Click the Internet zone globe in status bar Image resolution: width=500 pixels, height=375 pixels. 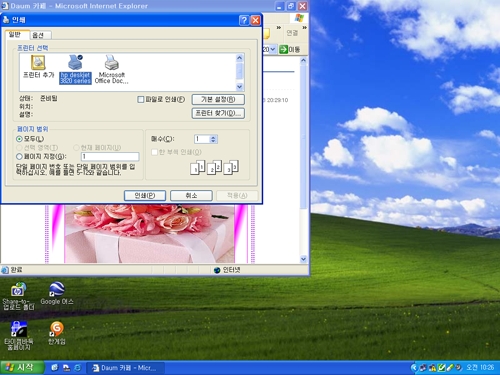(x=217, y=270)
